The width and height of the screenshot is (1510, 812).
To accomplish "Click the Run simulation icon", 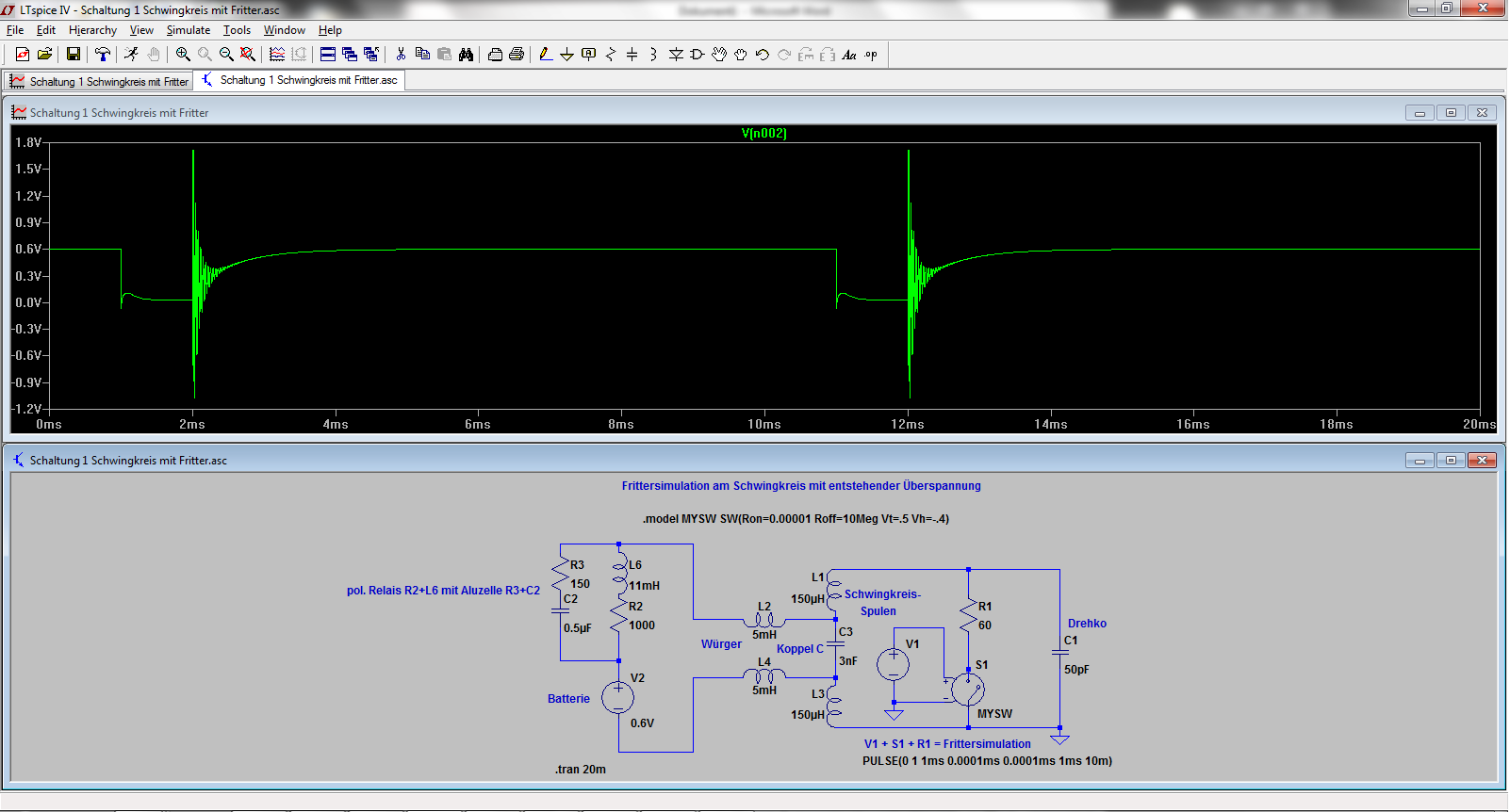I will click(x=131, y=55).
